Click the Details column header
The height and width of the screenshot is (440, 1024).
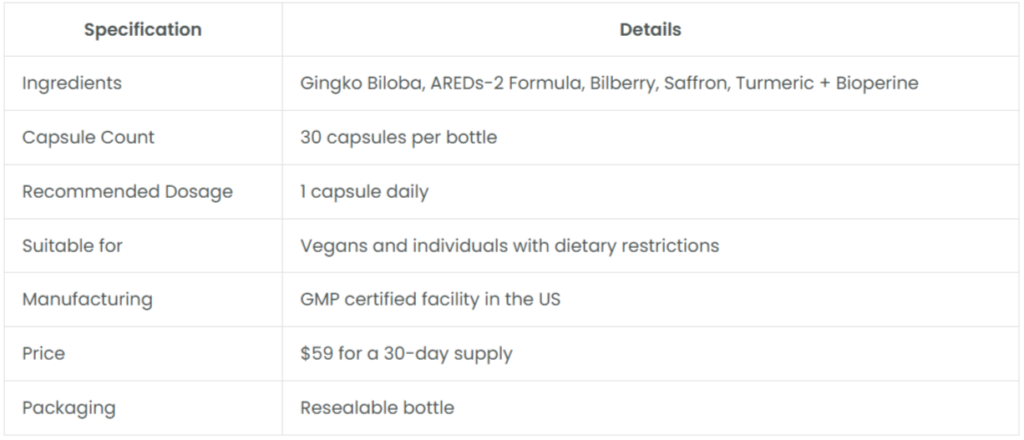[x=650, y=30]
